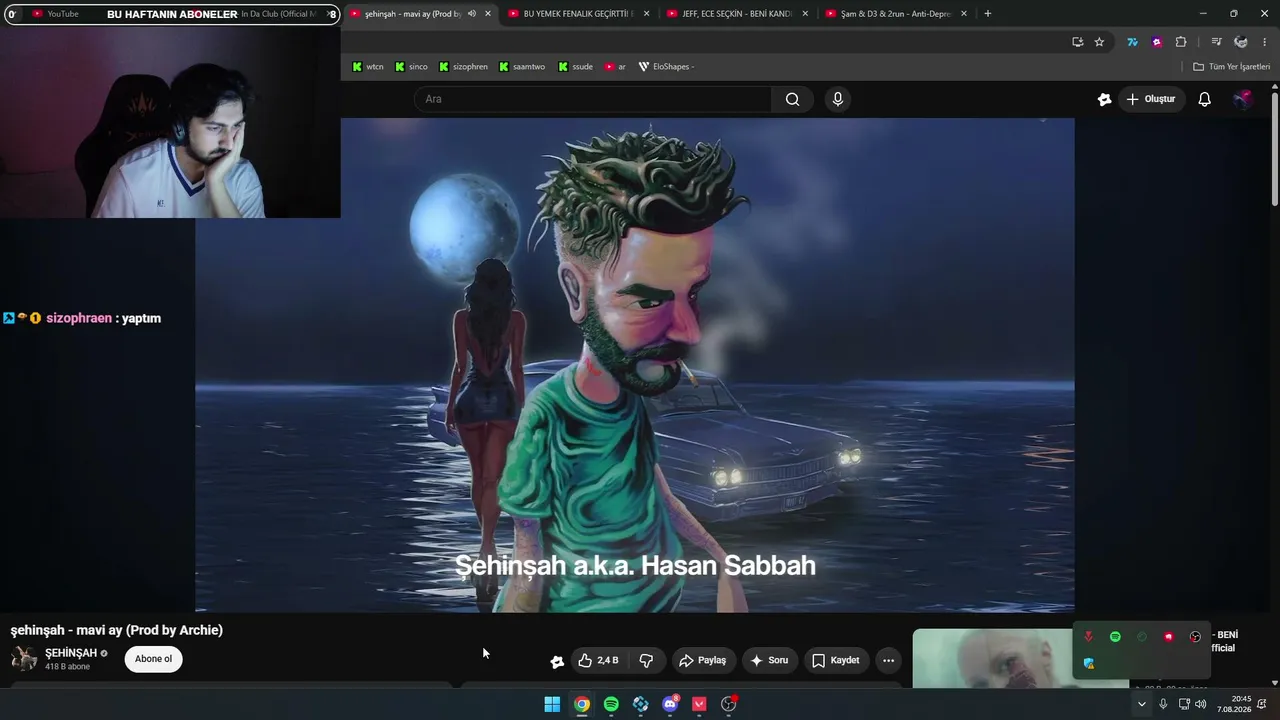Open YouTube notifications bell
Image resolution: width=1280 pixels, height=720 pixels.
click(1205, 99)
